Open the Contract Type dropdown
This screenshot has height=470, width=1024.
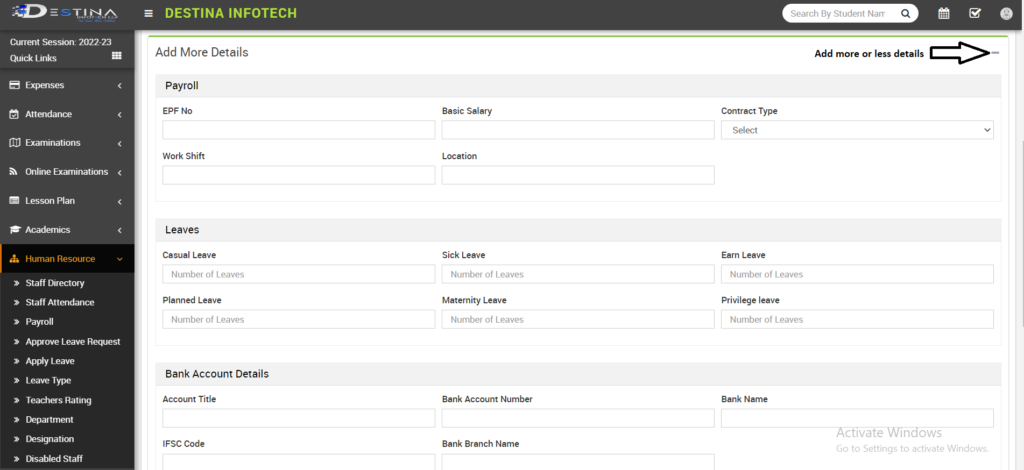[857, 130]
